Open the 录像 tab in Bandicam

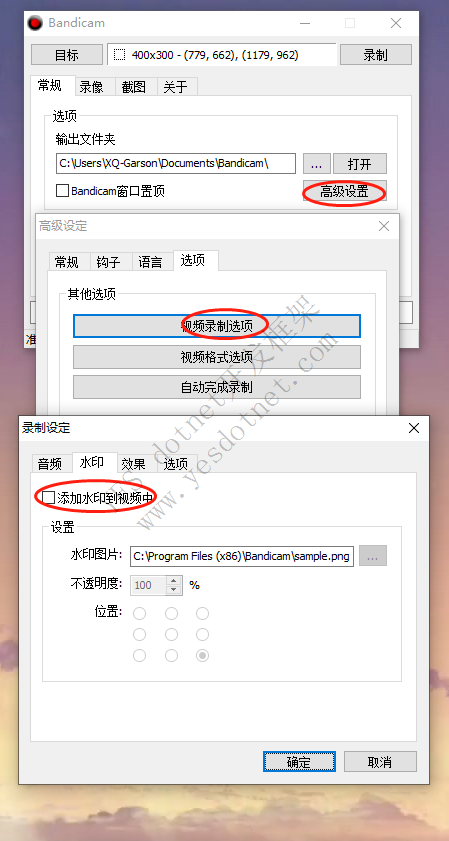tap(91, 87)
